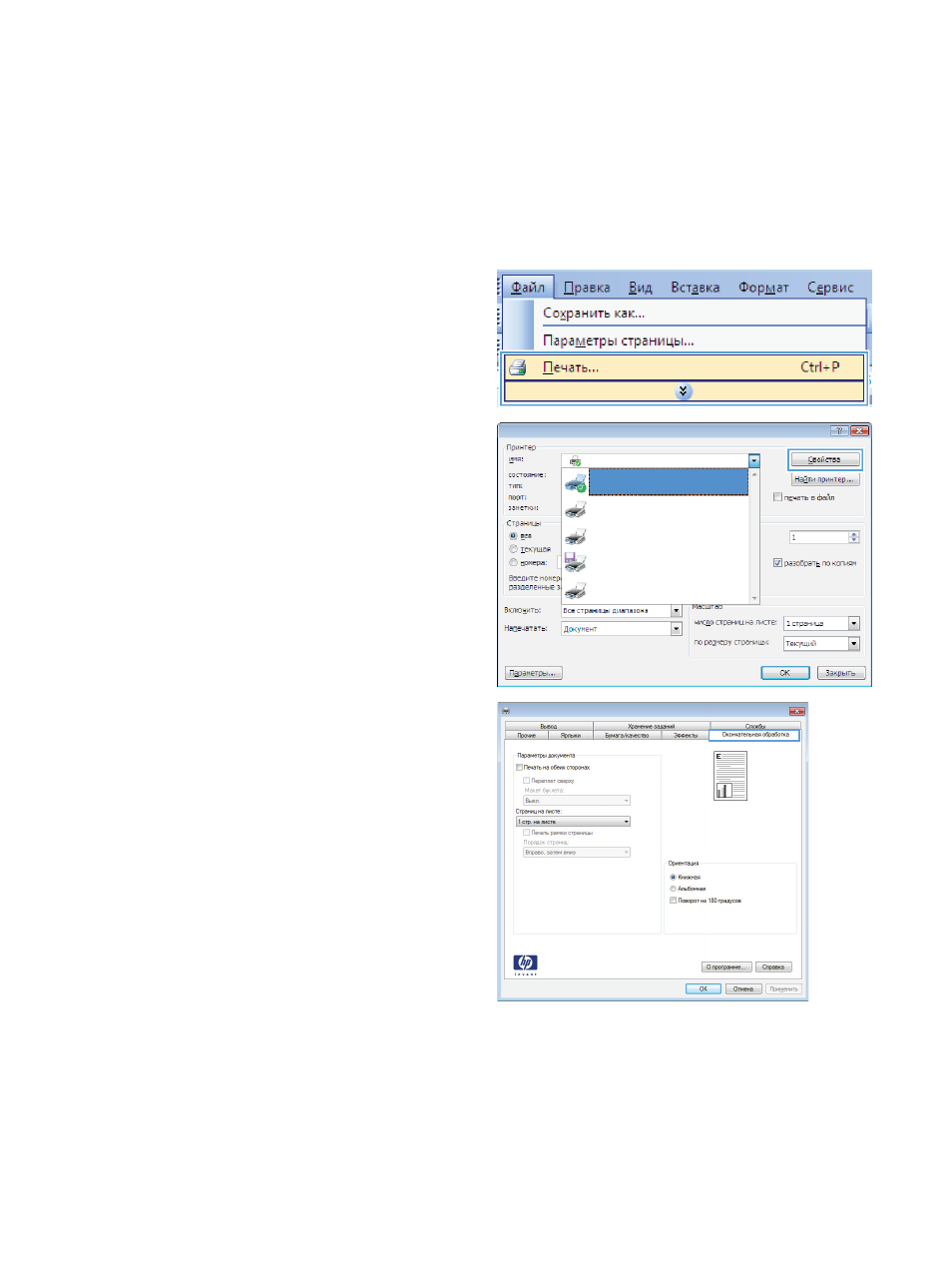
Task: Select the все pages radio button
Action: 513,536
